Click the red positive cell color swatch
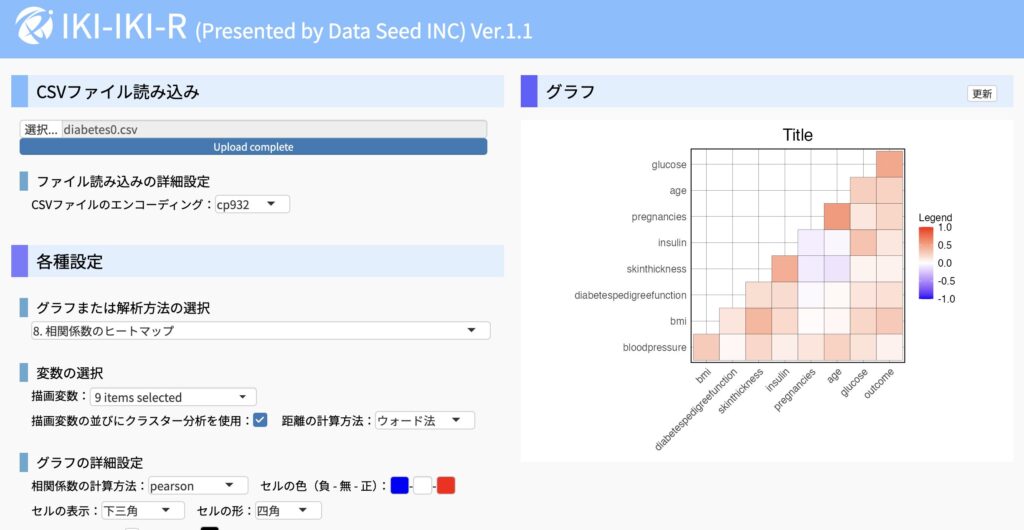Image resolution: width=1024 pixels, height=530 pixels. tap(446, 486)
